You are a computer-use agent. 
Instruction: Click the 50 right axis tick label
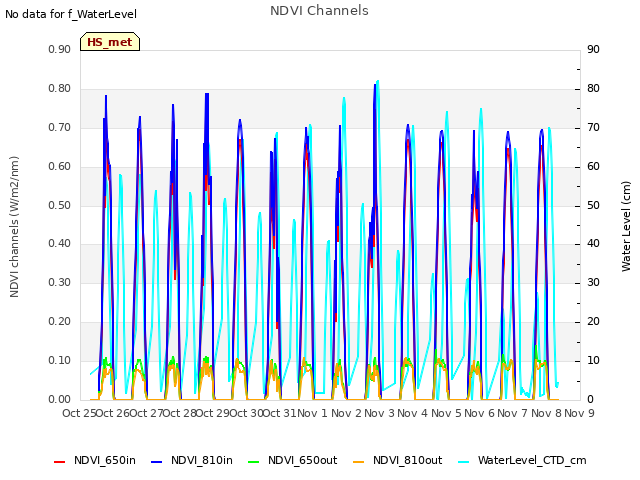point(593,205)
